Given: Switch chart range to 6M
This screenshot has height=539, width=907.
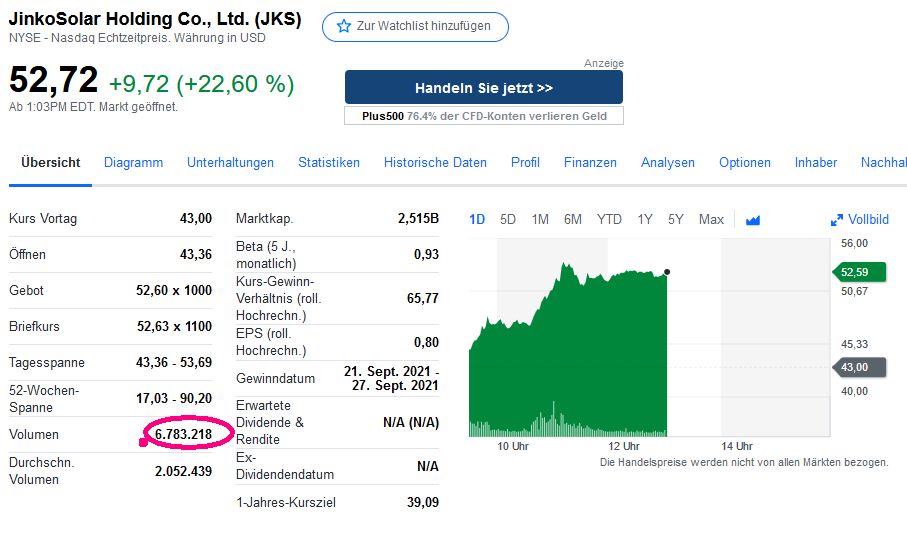Looking at the screenshot, I should pyautogui.click(x=572, y=219).
